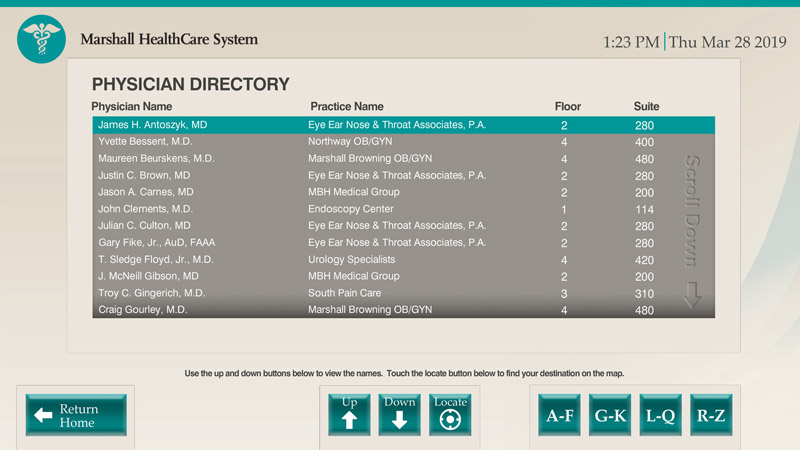800x450 pixels.
Task: Select Maureen Beurskens, M.D. row
Action: click(404, 159)
